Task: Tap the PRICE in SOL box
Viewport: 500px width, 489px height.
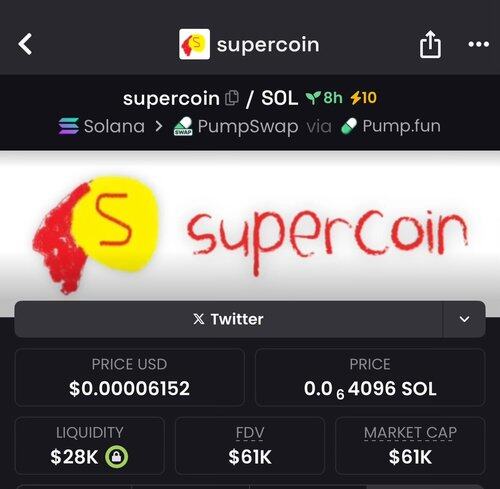Action: (370, 377)
